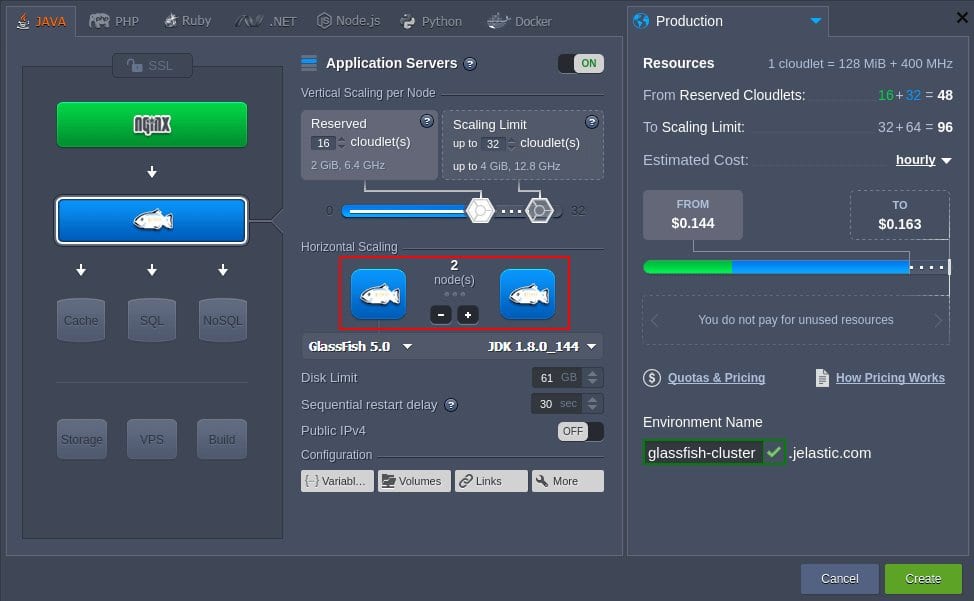Switch to the PHP tab
974x601 pixels.
[114, 22]
